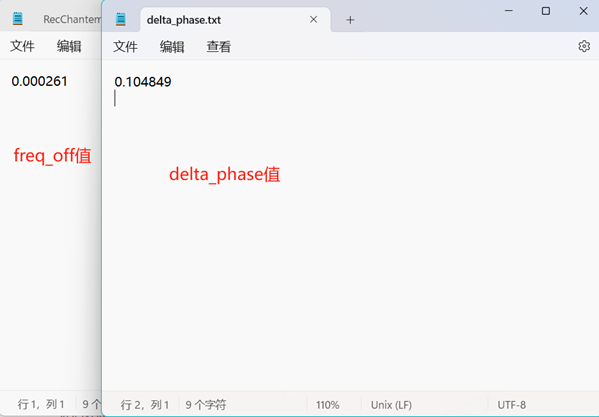Open 文件 menu in delta_phase window
Screen dimensions: 599x417
coord(125,47)
